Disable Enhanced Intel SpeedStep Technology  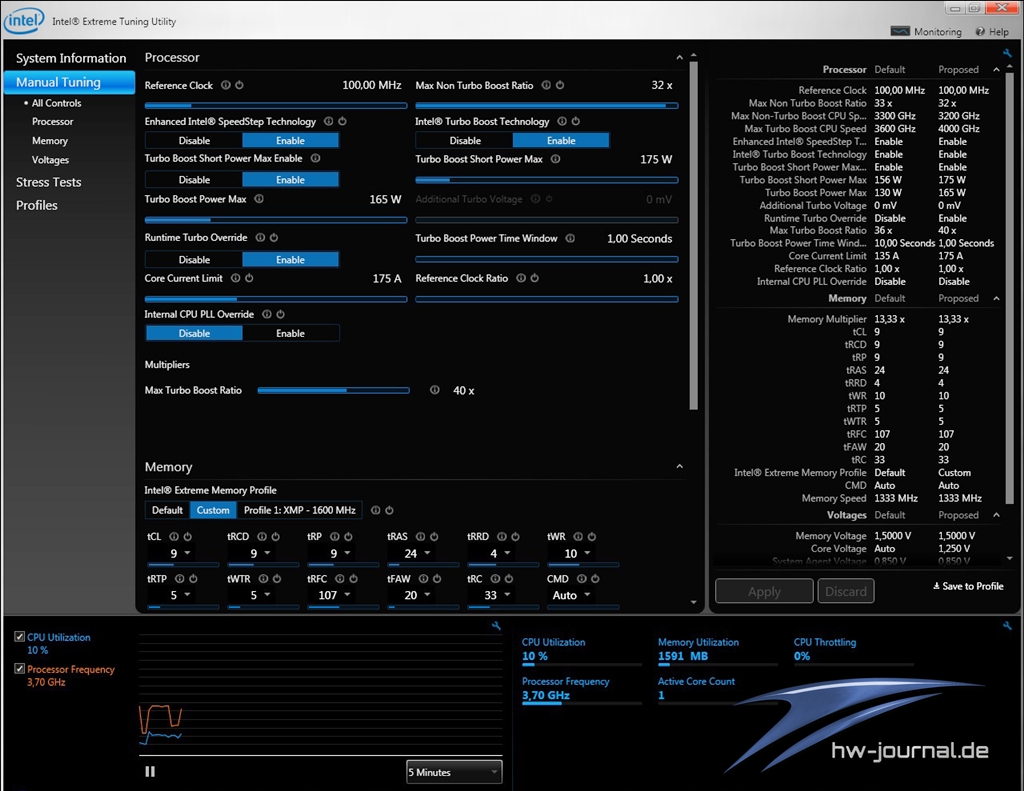pos(194,140)
